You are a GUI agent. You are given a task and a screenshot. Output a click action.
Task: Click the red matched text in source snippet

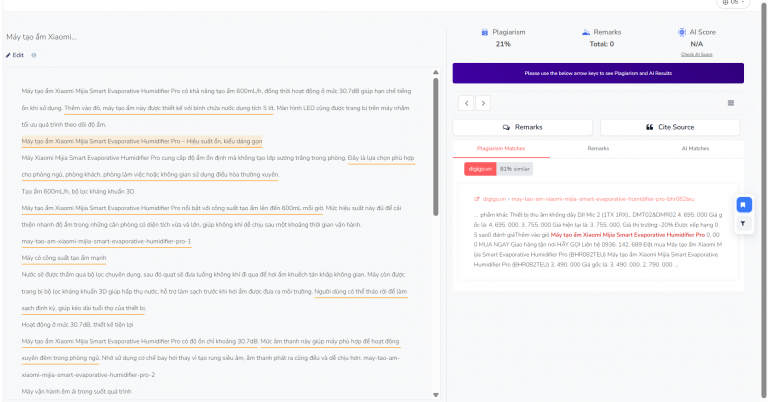pos(627,235)
